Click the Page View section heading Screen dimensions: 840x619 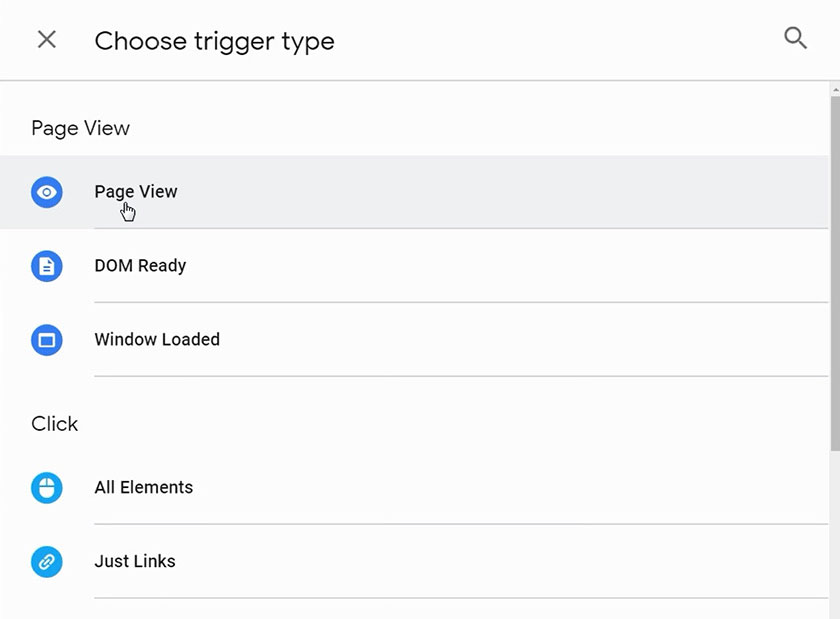[x=80, y=128]
